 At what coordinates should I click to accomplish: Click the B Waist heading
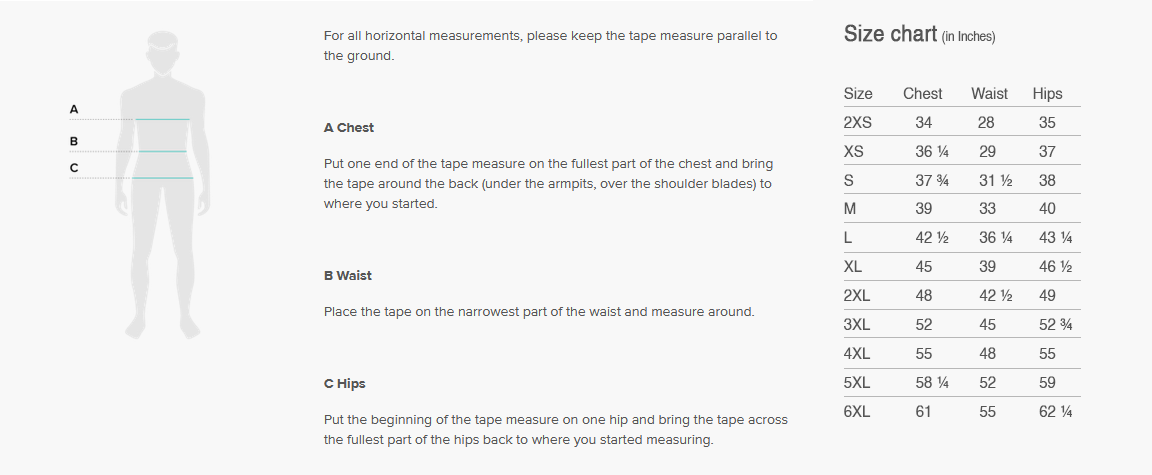[x=348, y=275]
